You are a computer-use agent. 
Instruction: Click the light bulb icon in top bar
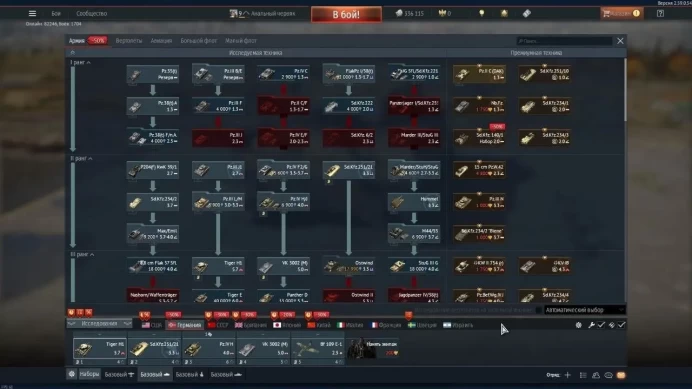click(482, 13)
